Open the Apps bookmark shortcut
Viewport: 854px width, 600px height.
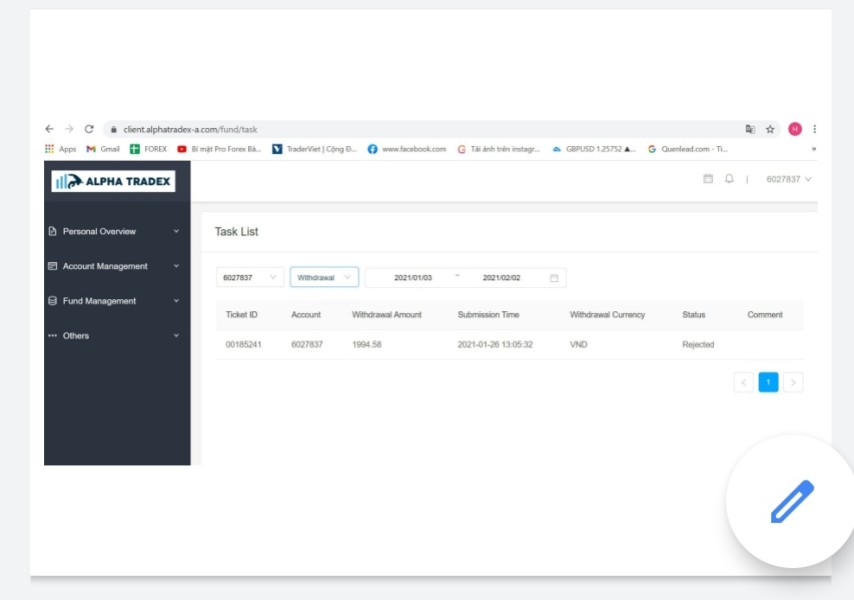tap(60, 149)
